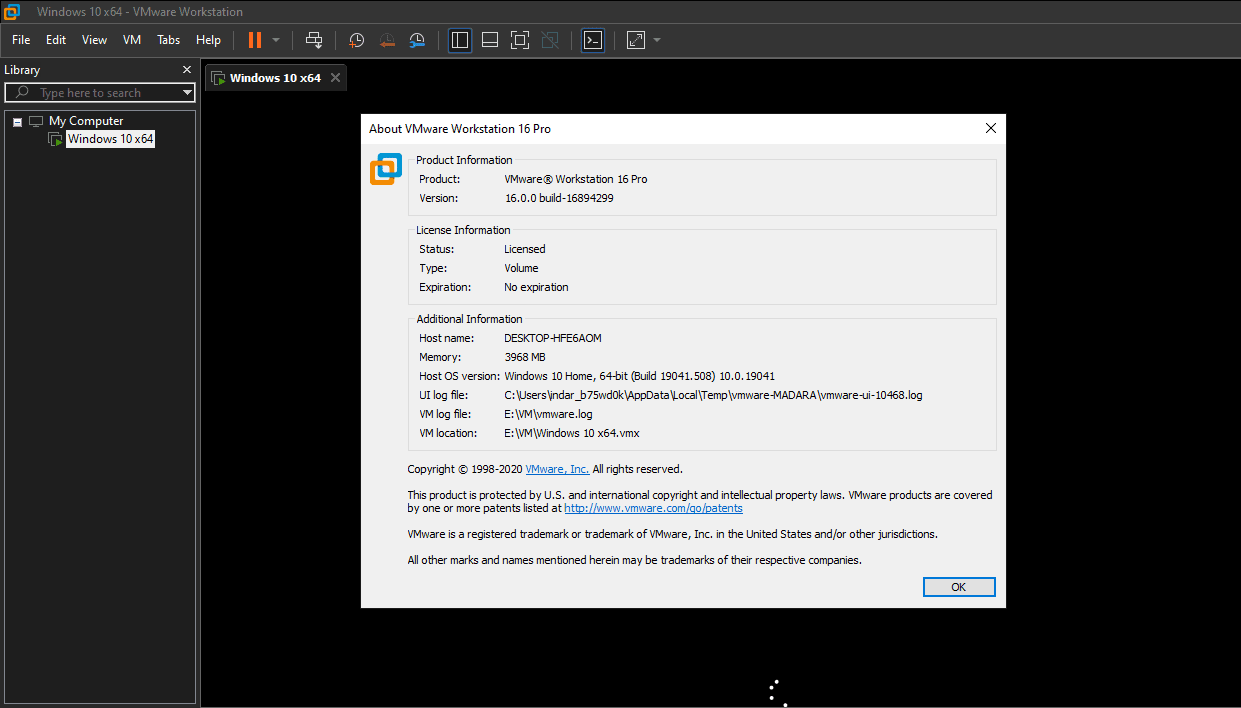
Task: Close the About VMware Workstation dialog
Action: (x=991, y=128)
